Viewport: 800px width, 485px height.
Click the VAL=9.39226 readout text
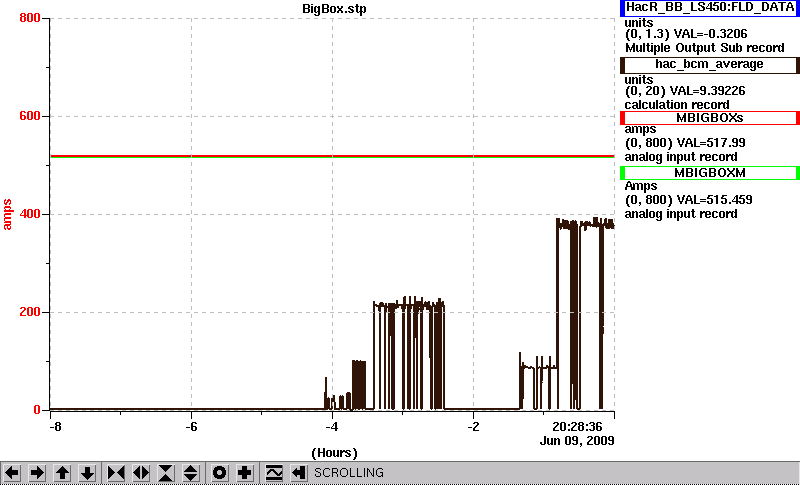710,91
